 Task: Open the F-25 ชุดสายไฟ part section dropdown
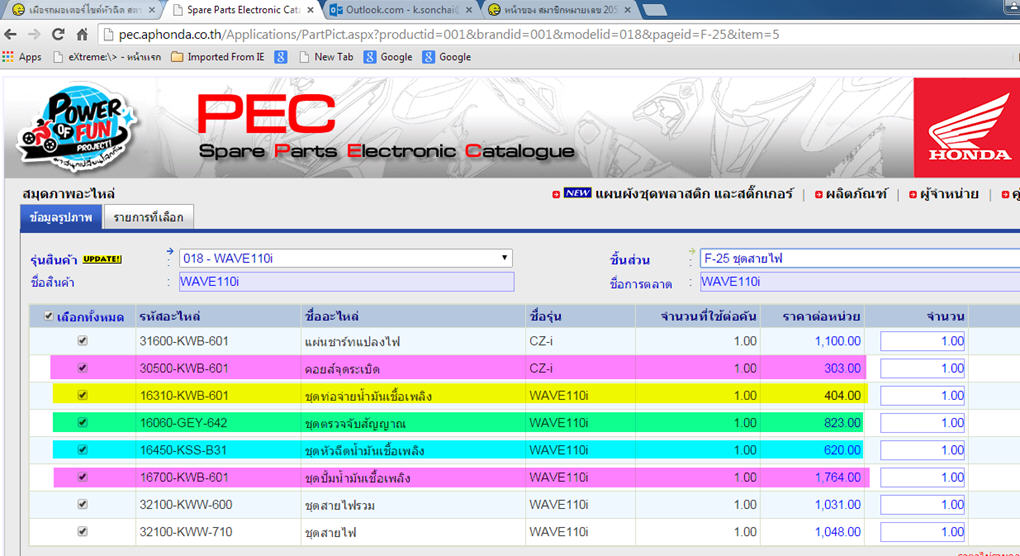point(860,258)
